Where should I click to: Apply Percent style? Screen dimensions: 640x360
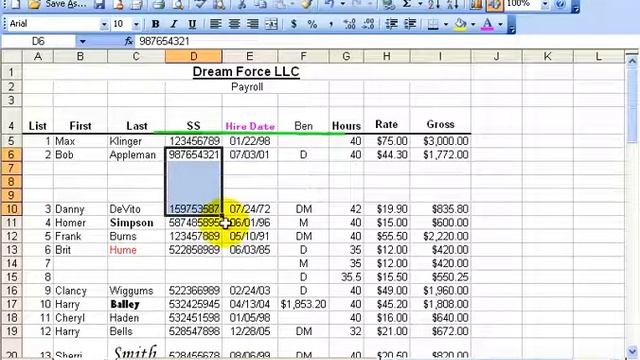pos(312,24)
